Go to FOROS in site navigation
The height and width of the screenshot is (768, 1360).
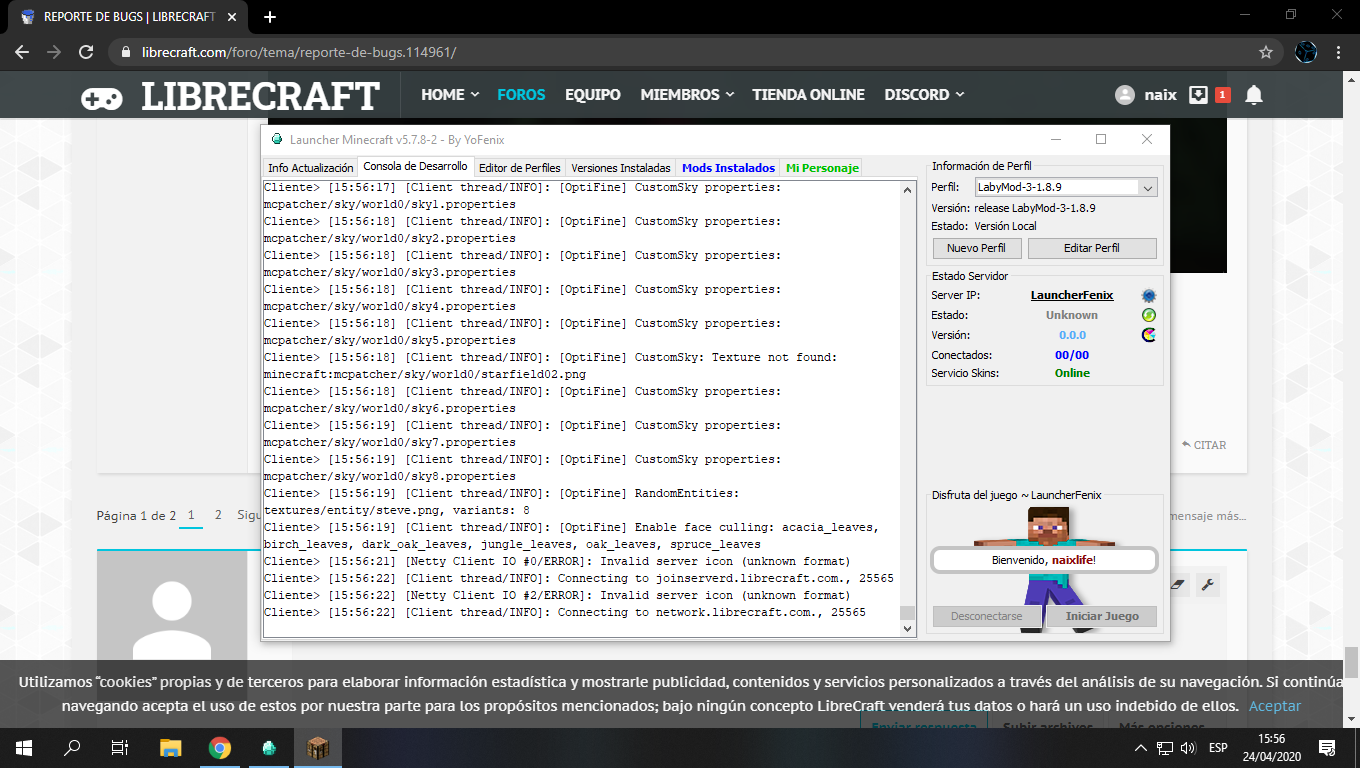point(521,95)
